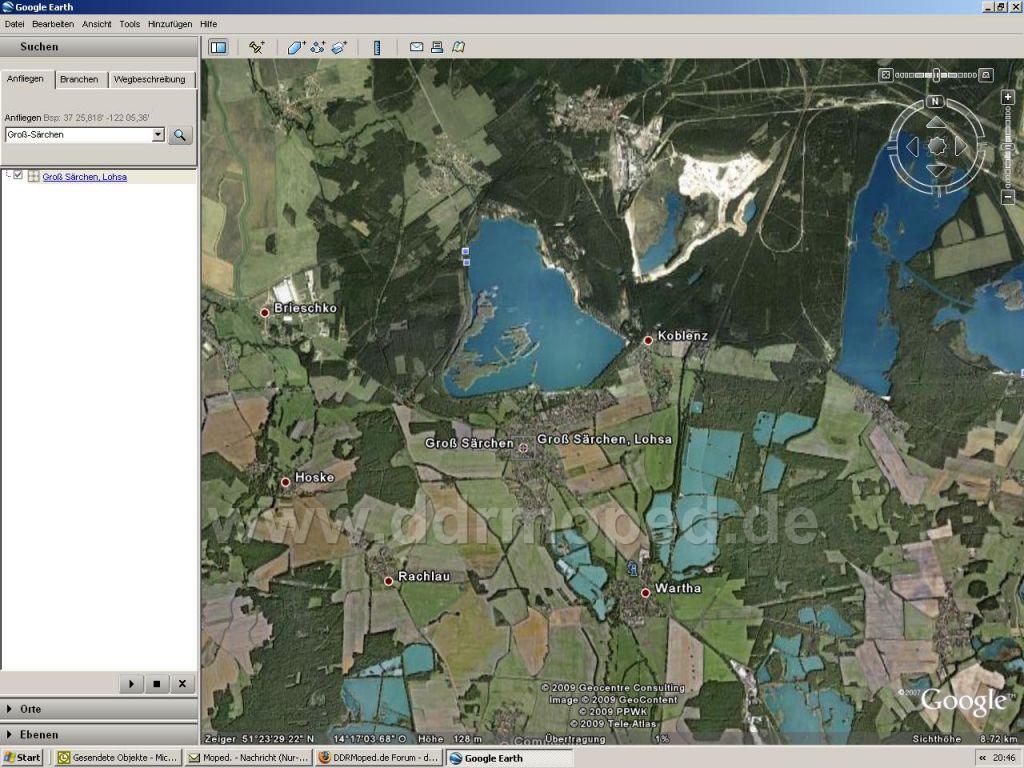
Task: Add a placemark with pushpin icon
Action: 257,47
